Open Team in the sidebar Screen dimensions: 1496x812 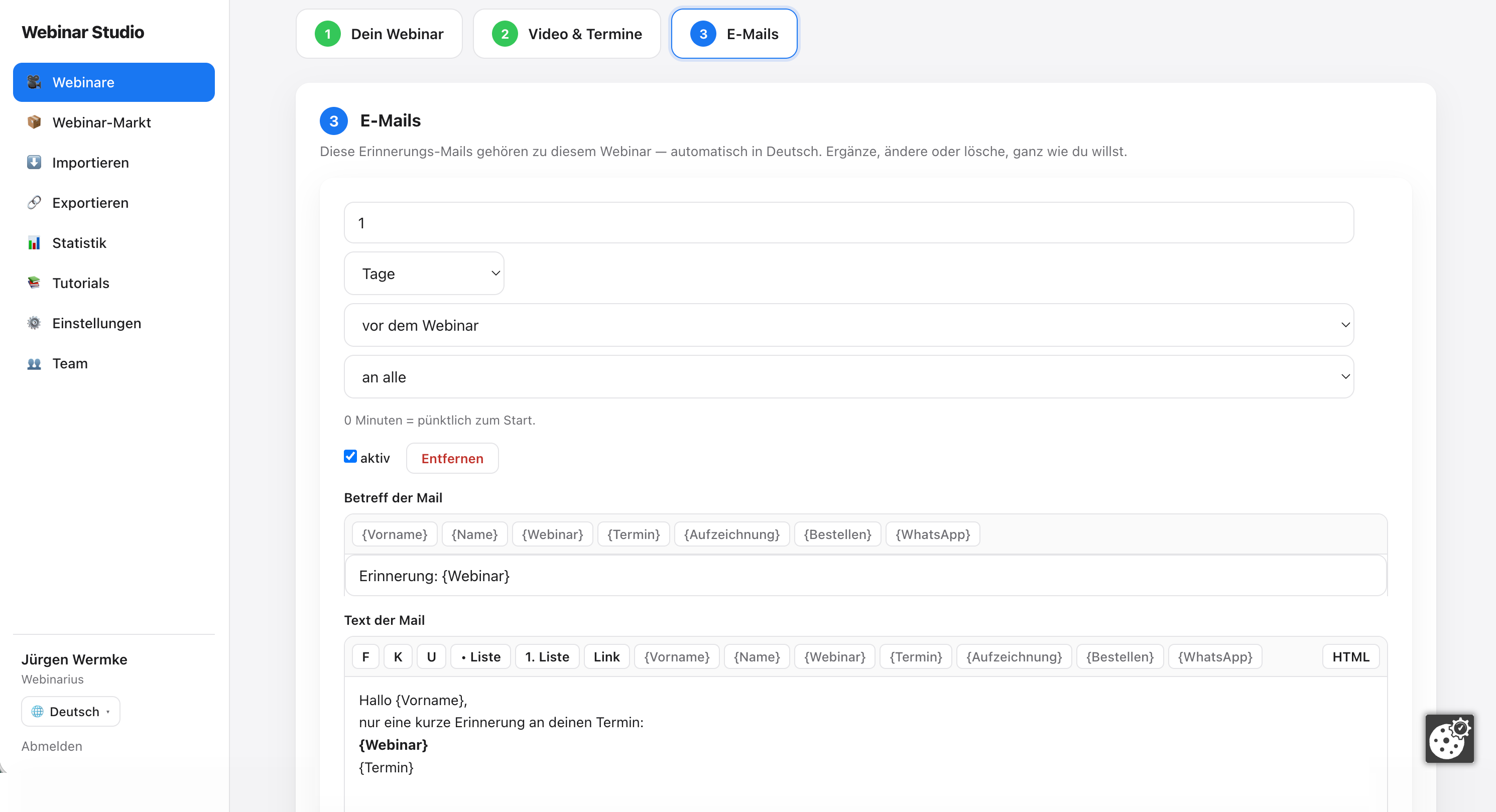tap(114, 363)
